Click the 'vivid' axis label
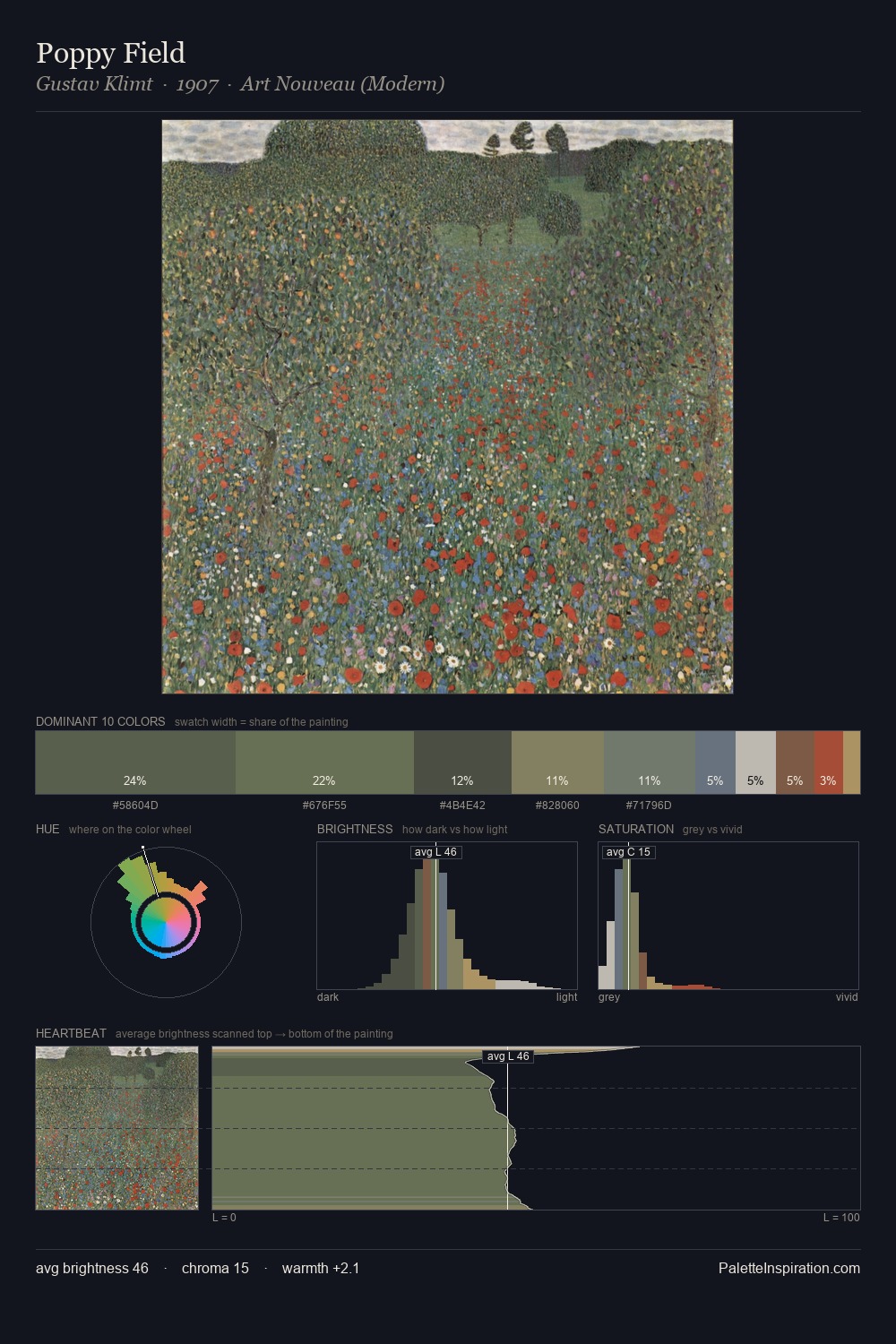 click(847, 997)
